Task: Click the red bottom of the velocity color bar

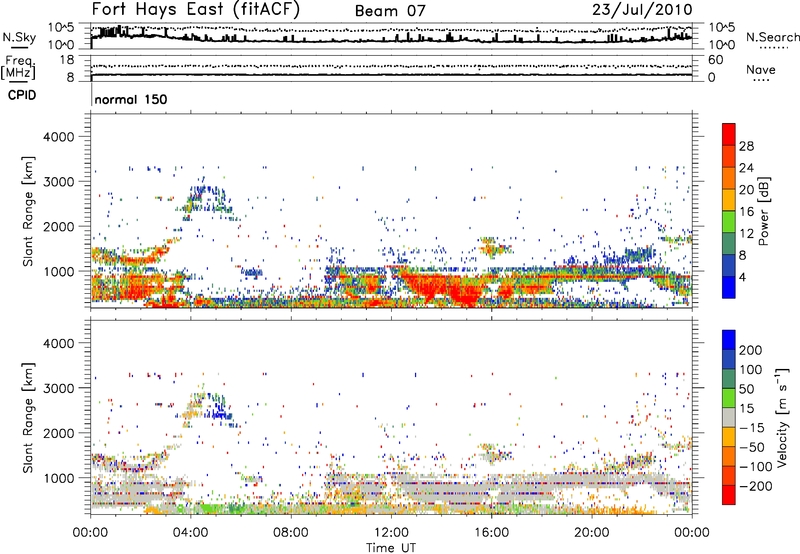Action: point(729,495)
